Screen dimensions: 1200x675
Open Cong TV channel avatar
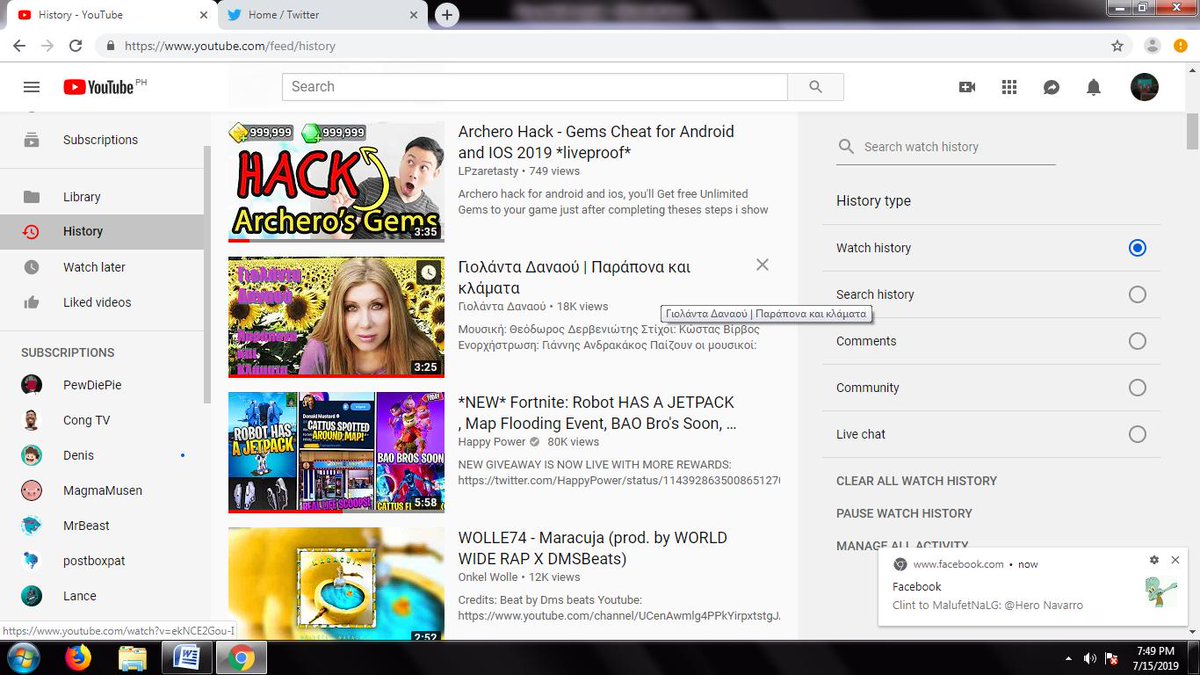(x=32, y=420)
